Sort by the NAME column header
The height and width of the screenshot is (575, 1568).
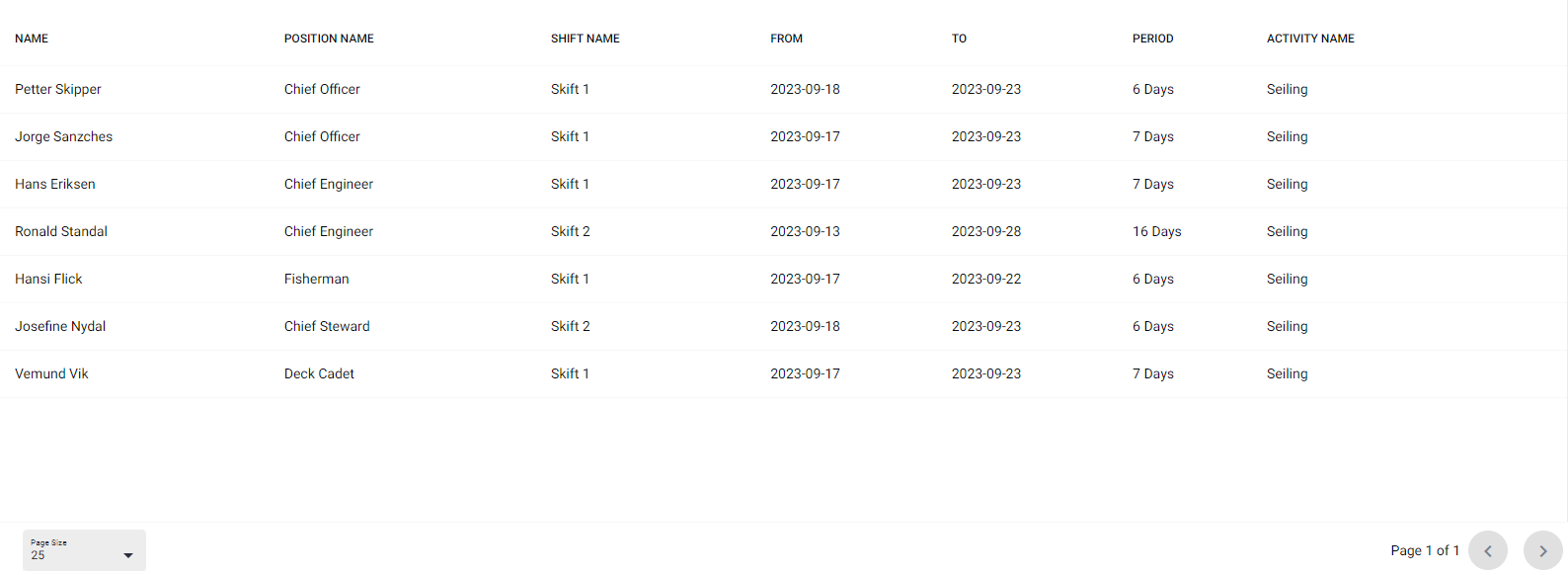(32, 39)
